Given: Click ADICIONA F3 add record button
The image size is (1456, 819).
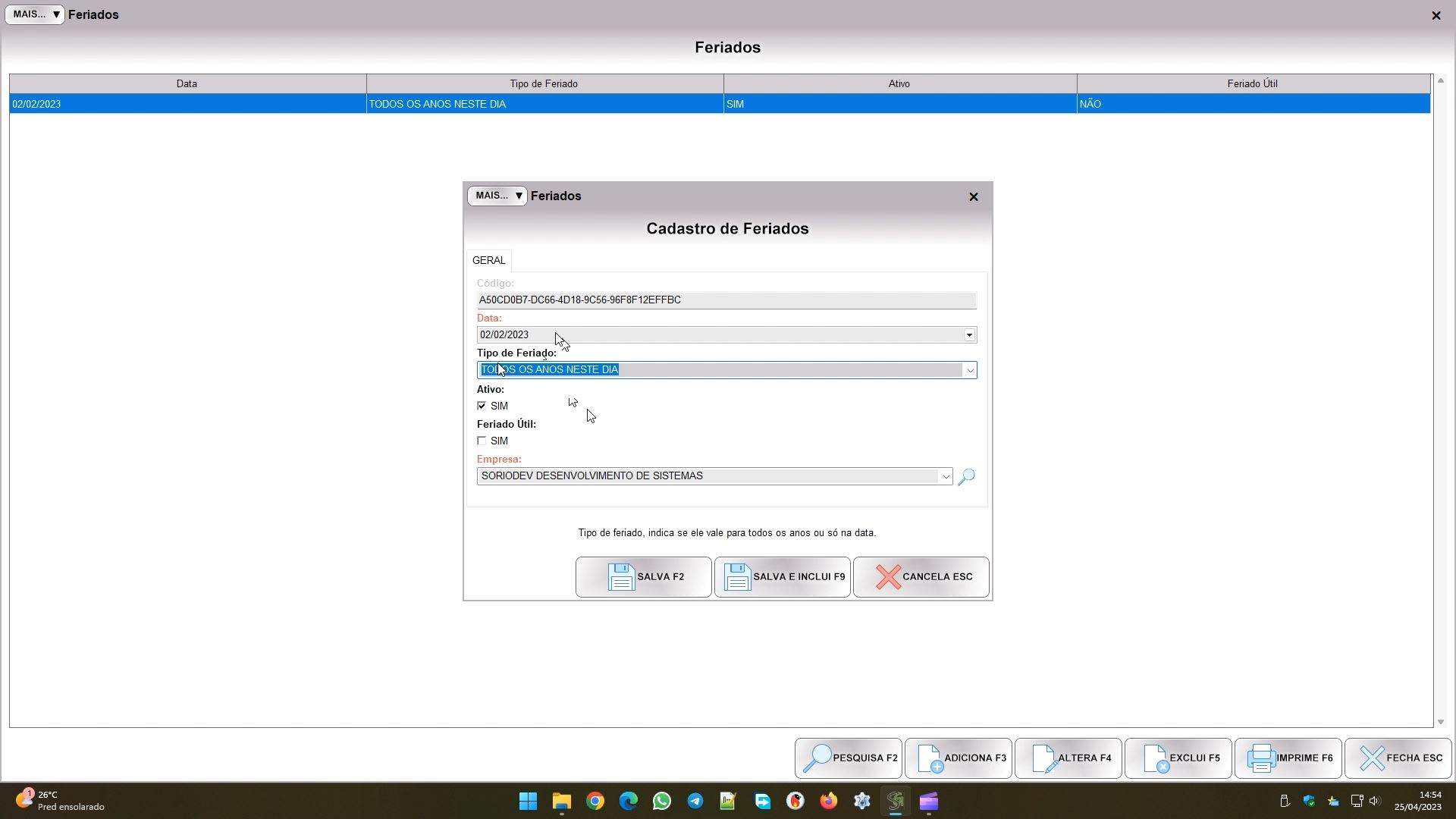Looking at the screenshot, I should click(959, 758).
